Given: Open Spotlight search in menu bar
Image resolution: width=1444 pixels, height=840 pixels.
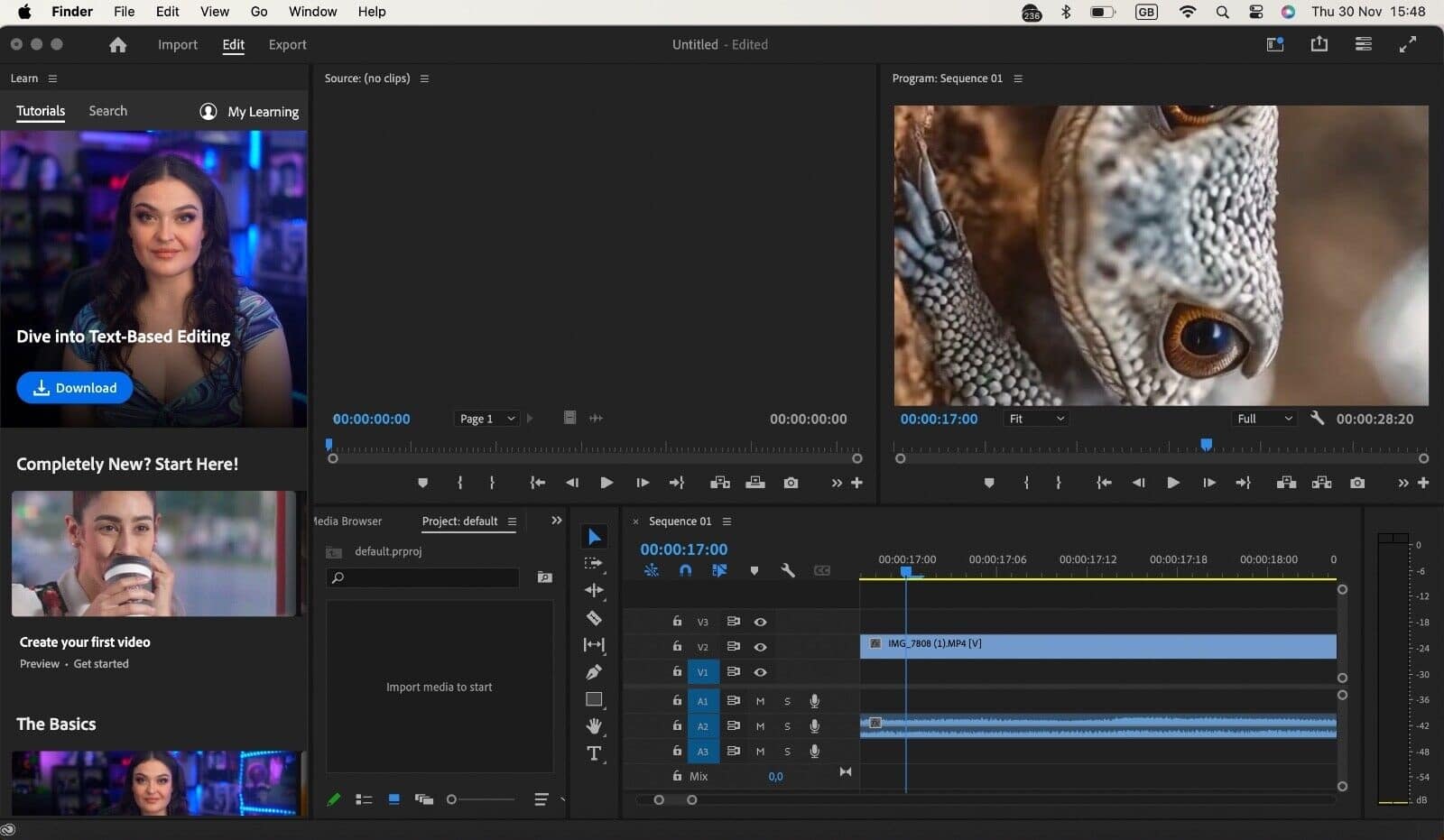Looking at the screenshot, I should click(x=1222, y=12).
